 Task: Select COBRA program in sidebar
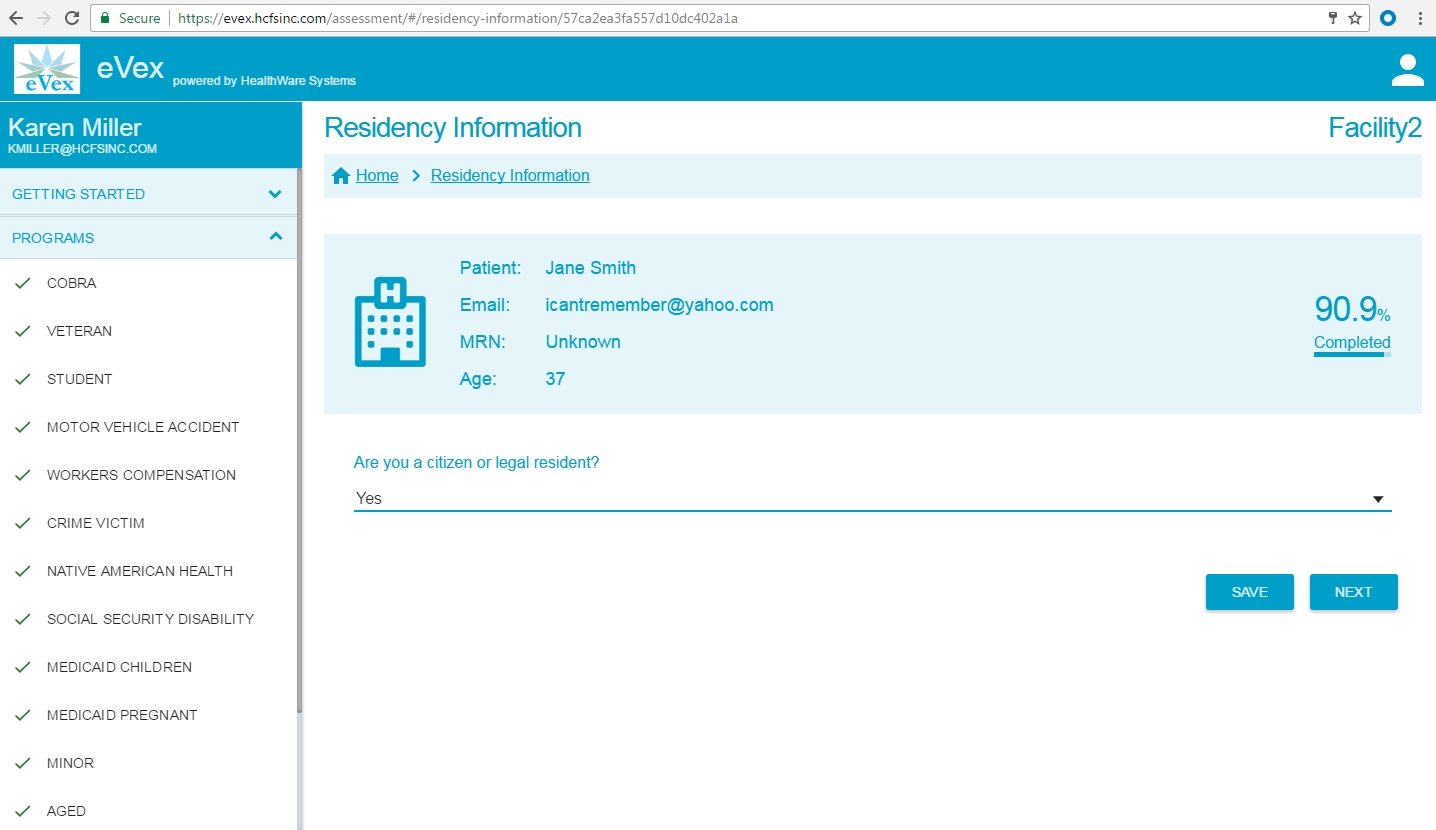point(72,283)
